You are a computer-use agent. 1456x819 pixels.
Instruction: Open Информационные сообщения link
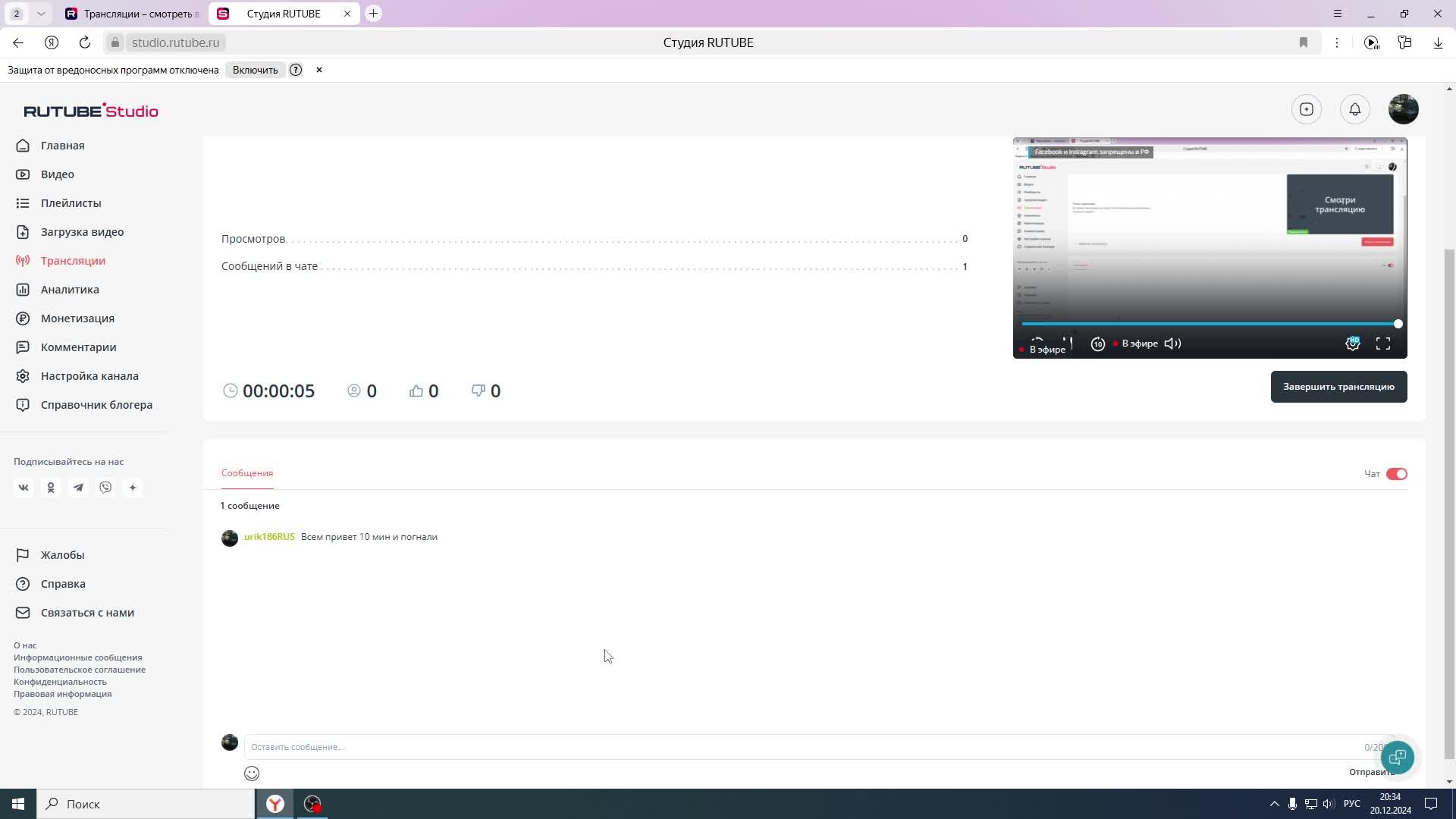(x=78, y=657)
